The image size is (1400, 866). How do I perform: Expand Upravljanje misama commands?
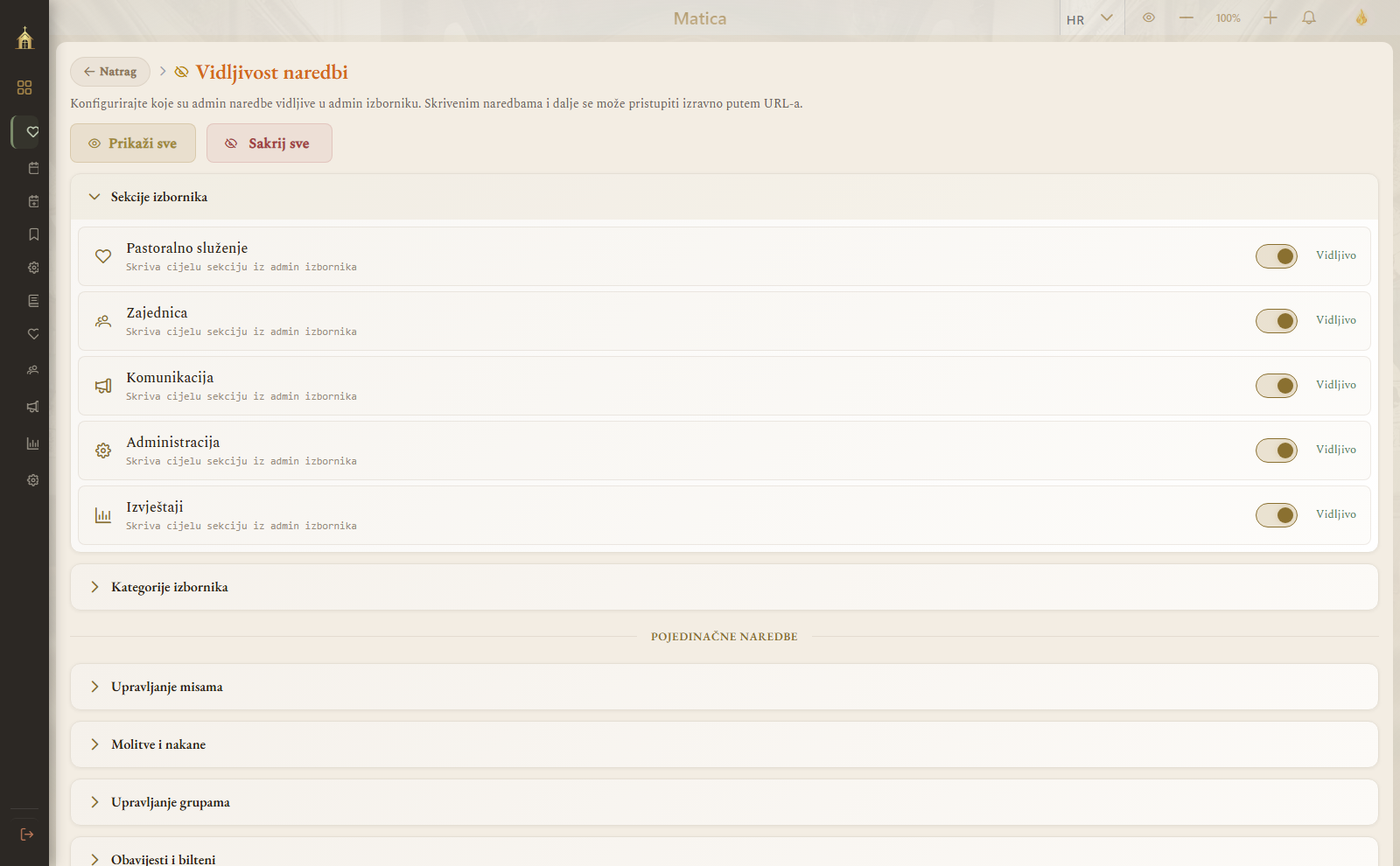(724, 687)
